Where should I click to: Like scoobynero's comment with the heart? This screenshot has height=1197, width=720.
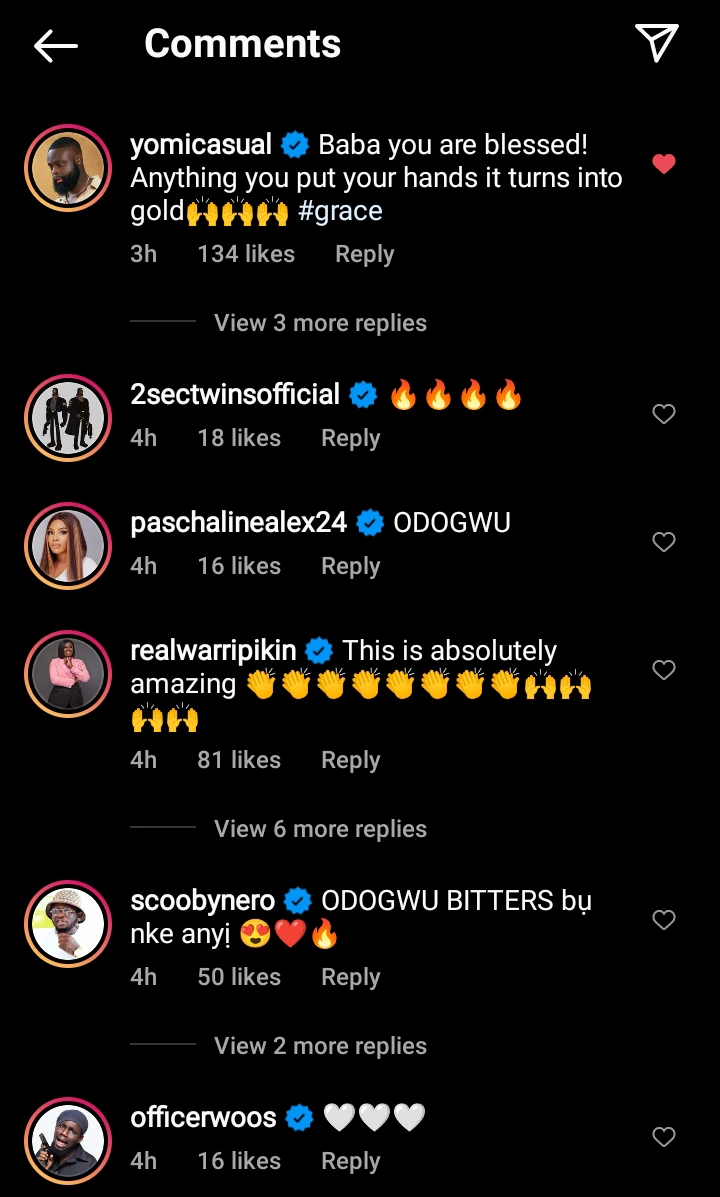pos(664,920)
